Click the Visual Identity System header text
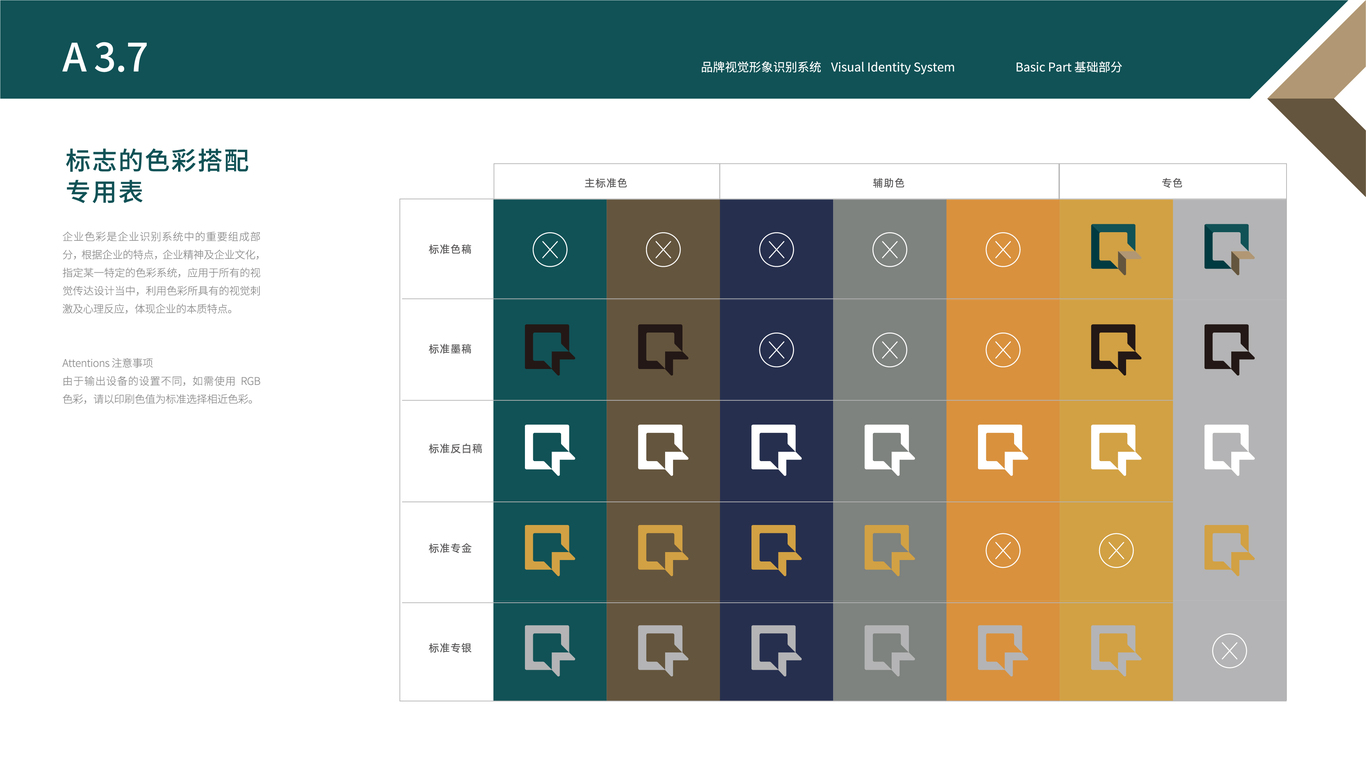Viewport: 1366px width, 768px height. tap(893, 67)
